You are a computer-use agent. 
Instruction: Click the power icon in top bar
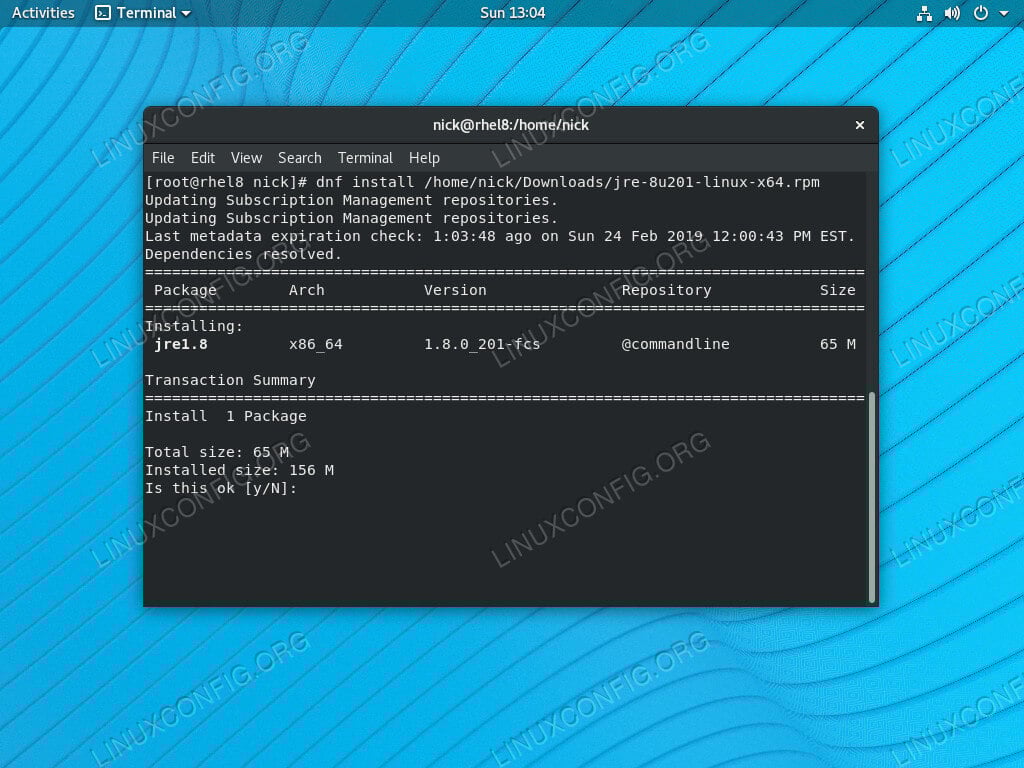pos(980,13)
